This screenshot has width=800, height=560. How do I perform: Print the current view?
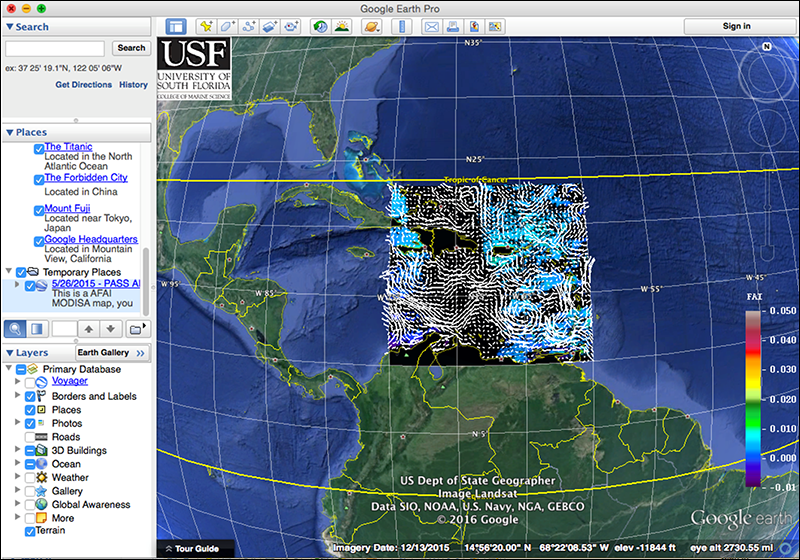[453, 27]
